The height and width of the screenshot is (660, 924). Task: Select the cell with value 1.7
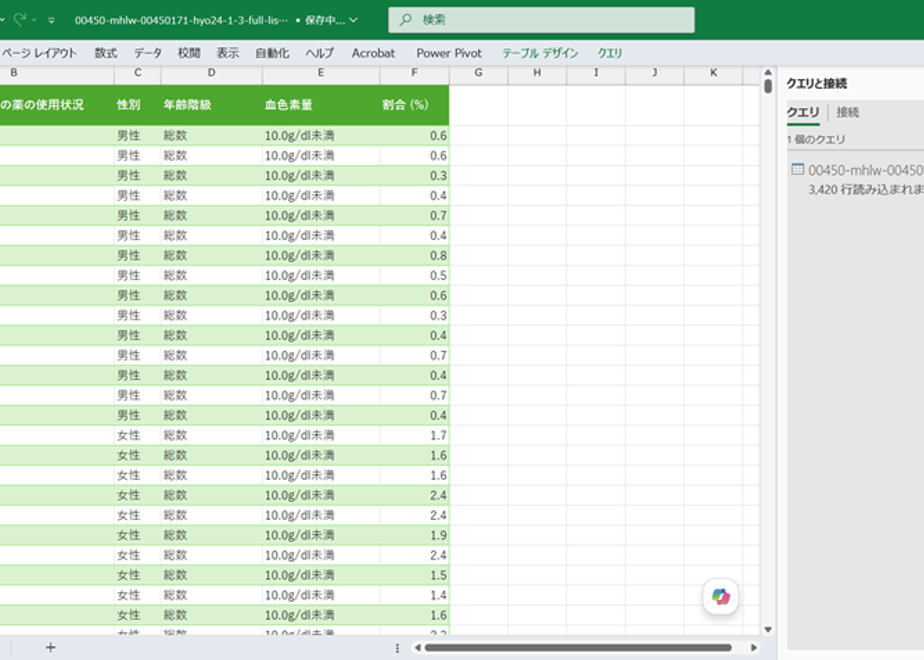(414, 435)
